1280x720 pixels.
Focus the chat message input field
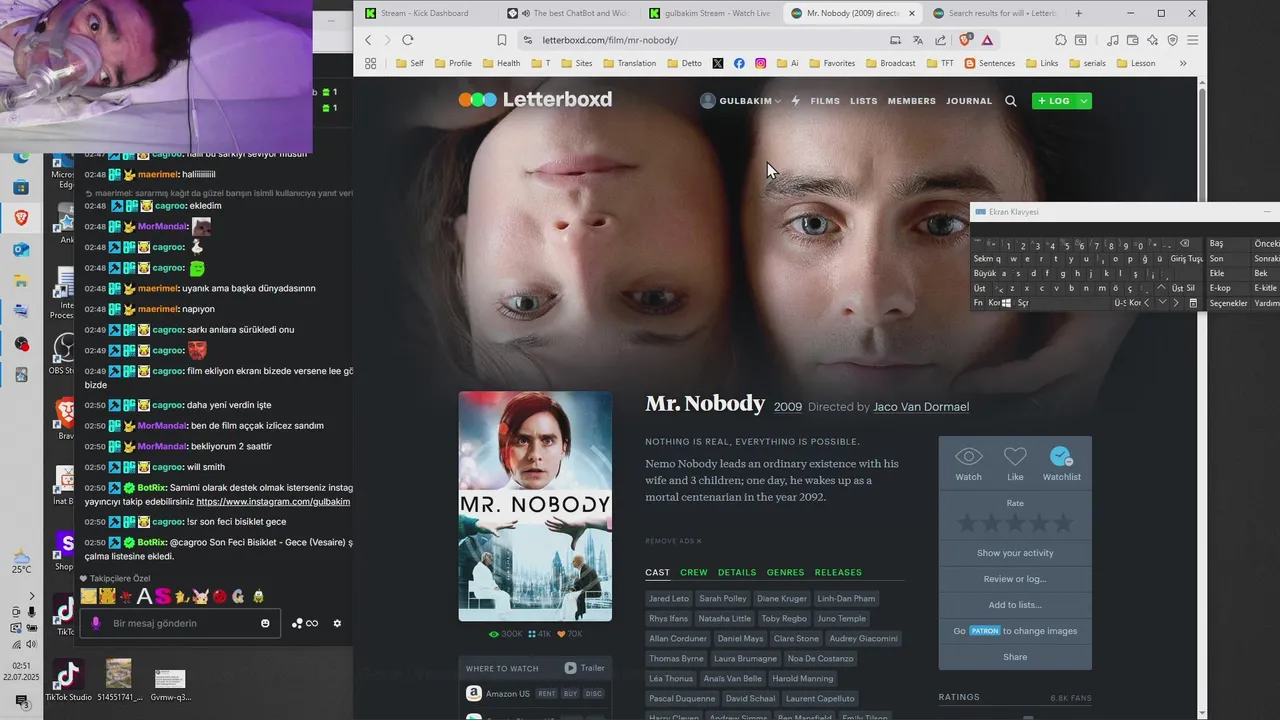[180, 623]
